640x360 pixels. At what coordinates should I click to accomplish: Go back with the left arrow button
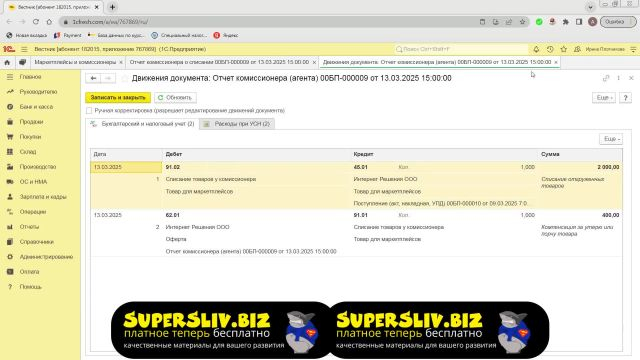93,78
